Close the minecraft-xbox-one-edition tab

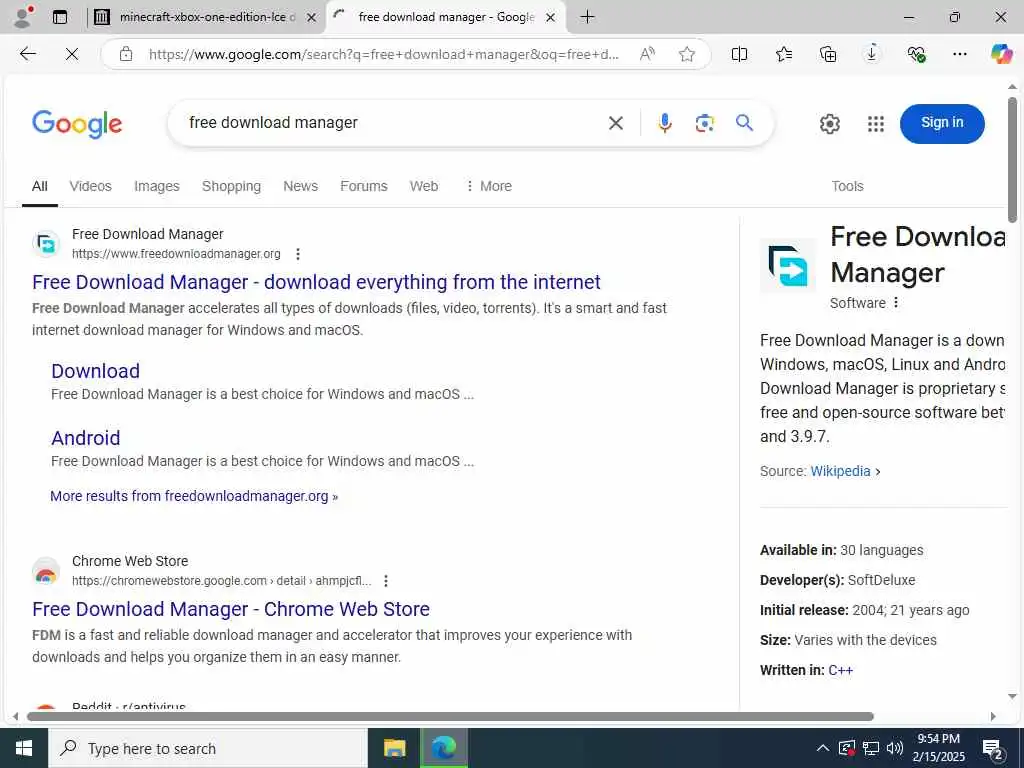[312, 18]
